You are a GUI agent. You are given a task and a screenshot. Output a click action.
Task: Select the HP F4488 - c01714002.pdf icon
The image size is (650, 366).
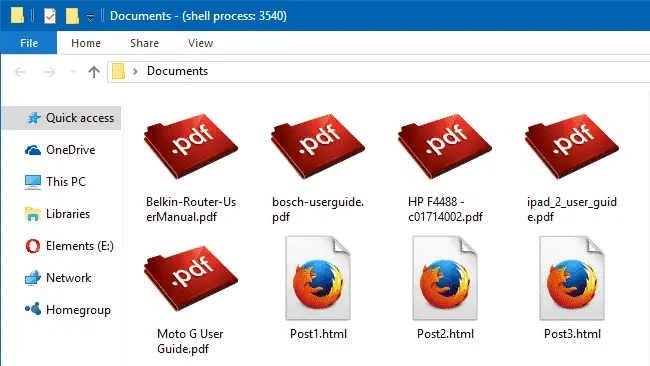444,146
